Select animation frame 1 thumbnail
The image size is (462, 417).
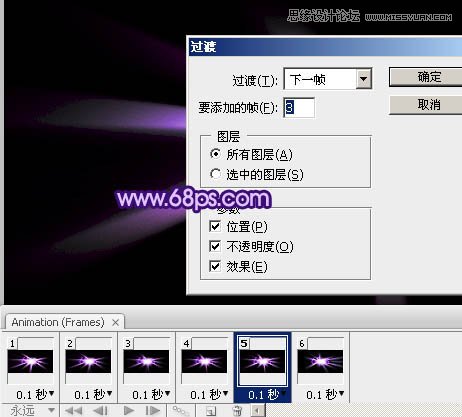click(30, 361)
